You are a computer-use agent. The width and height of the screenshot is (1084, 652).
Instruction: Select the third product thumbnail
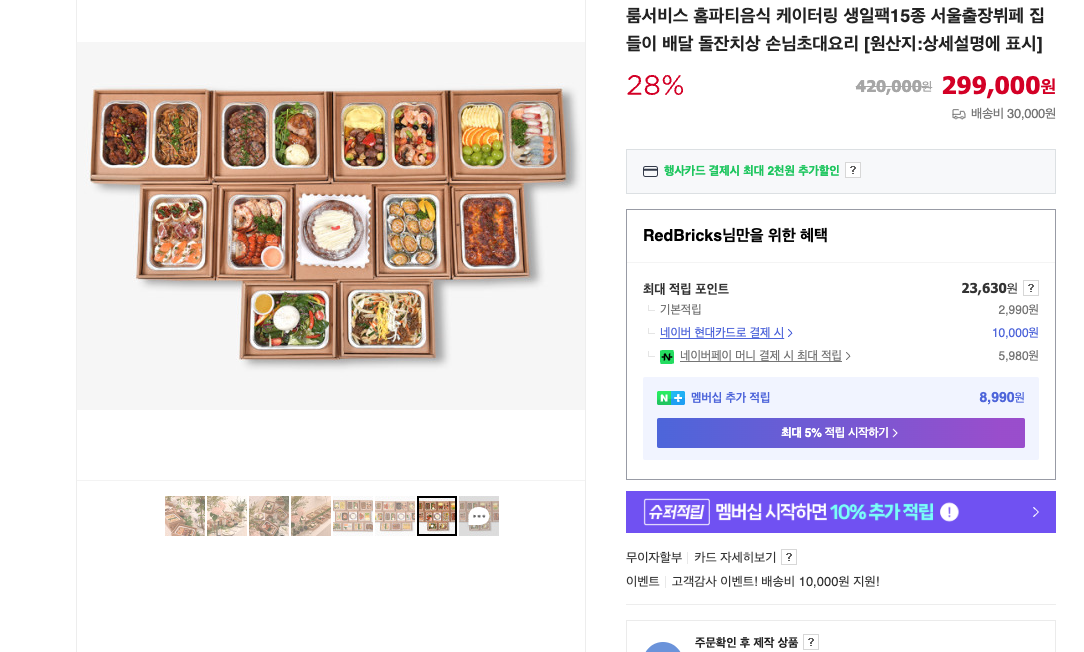click(269, 516)
